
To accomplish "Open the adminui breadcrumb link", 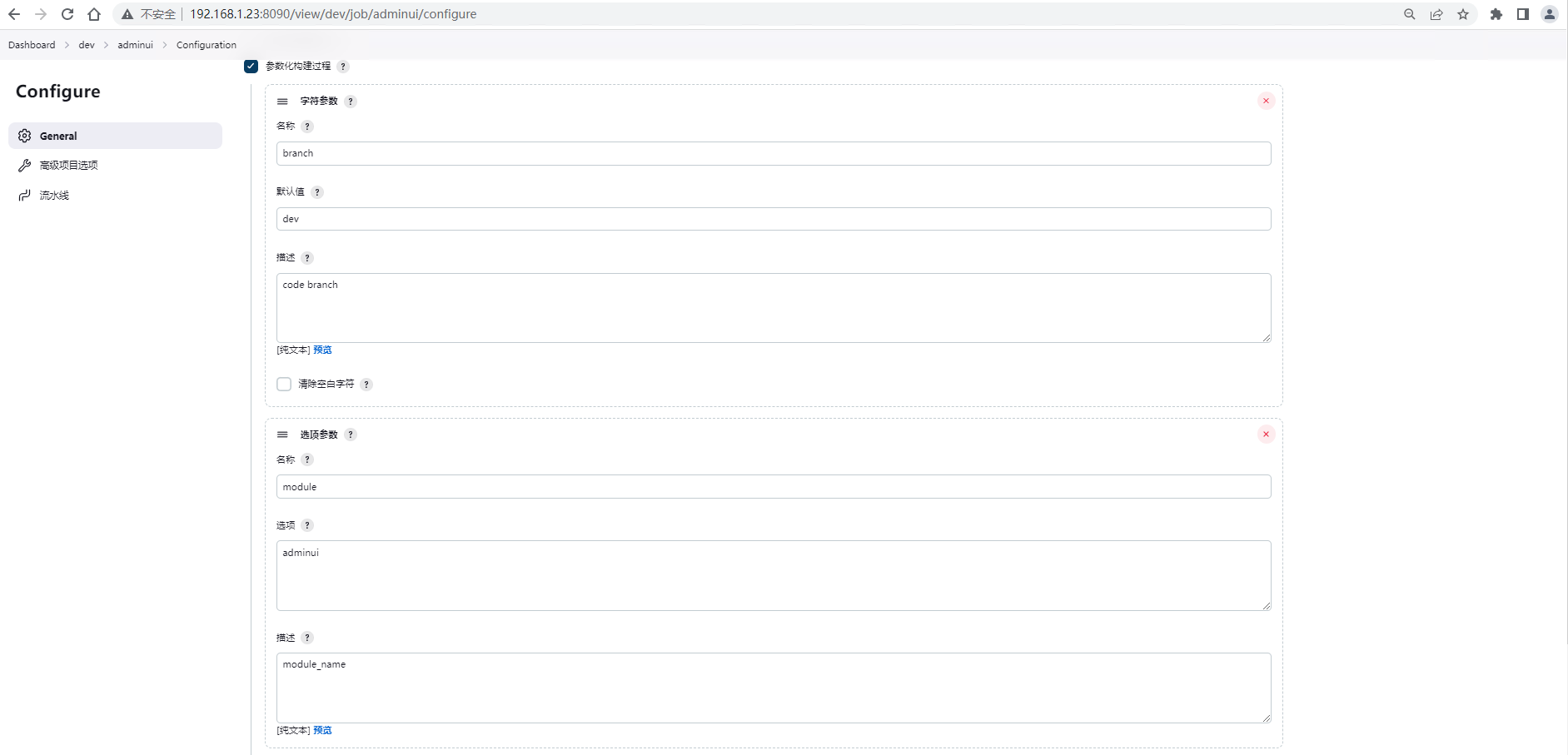I will tap(135, 45).
